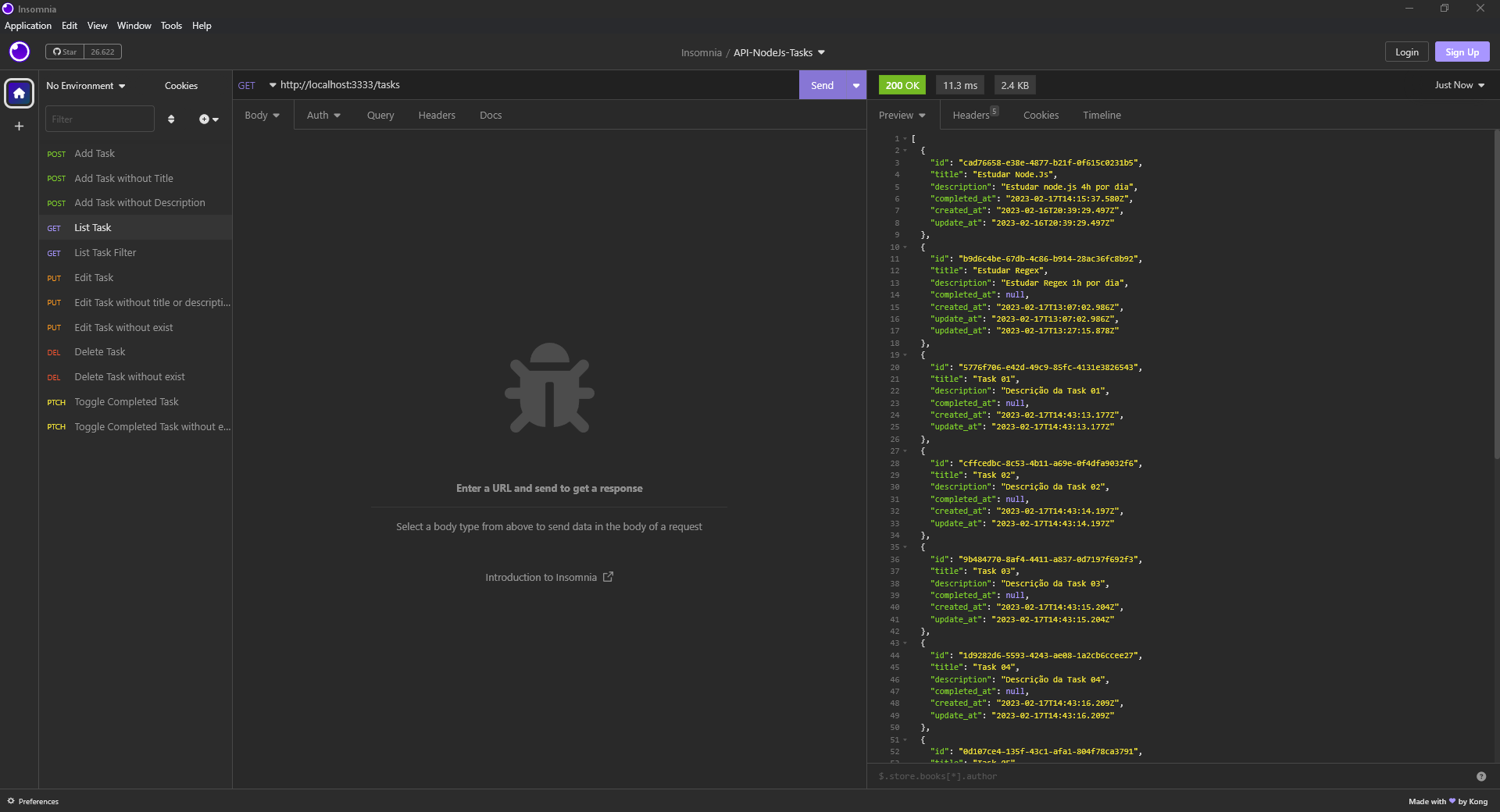Select Edit Task without exist request
This screenshot has width=1500, height=812.
coord(136,328)
